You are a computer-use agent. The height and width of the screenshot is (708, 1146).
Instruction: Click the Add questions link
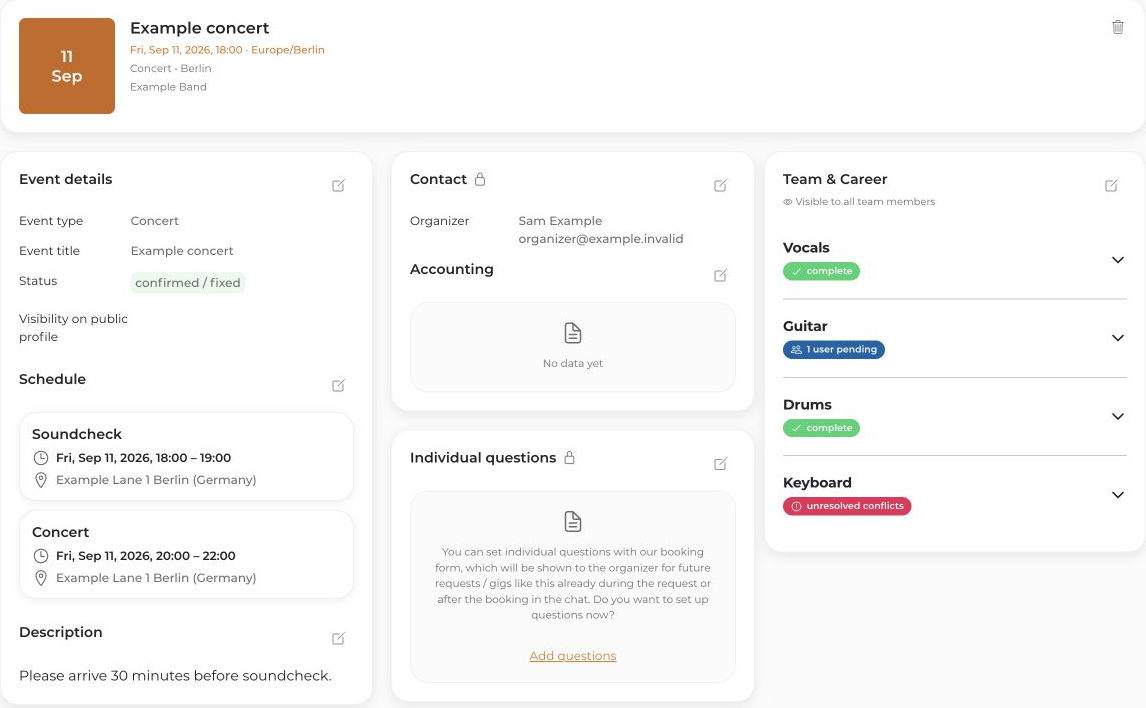point(573,656)
